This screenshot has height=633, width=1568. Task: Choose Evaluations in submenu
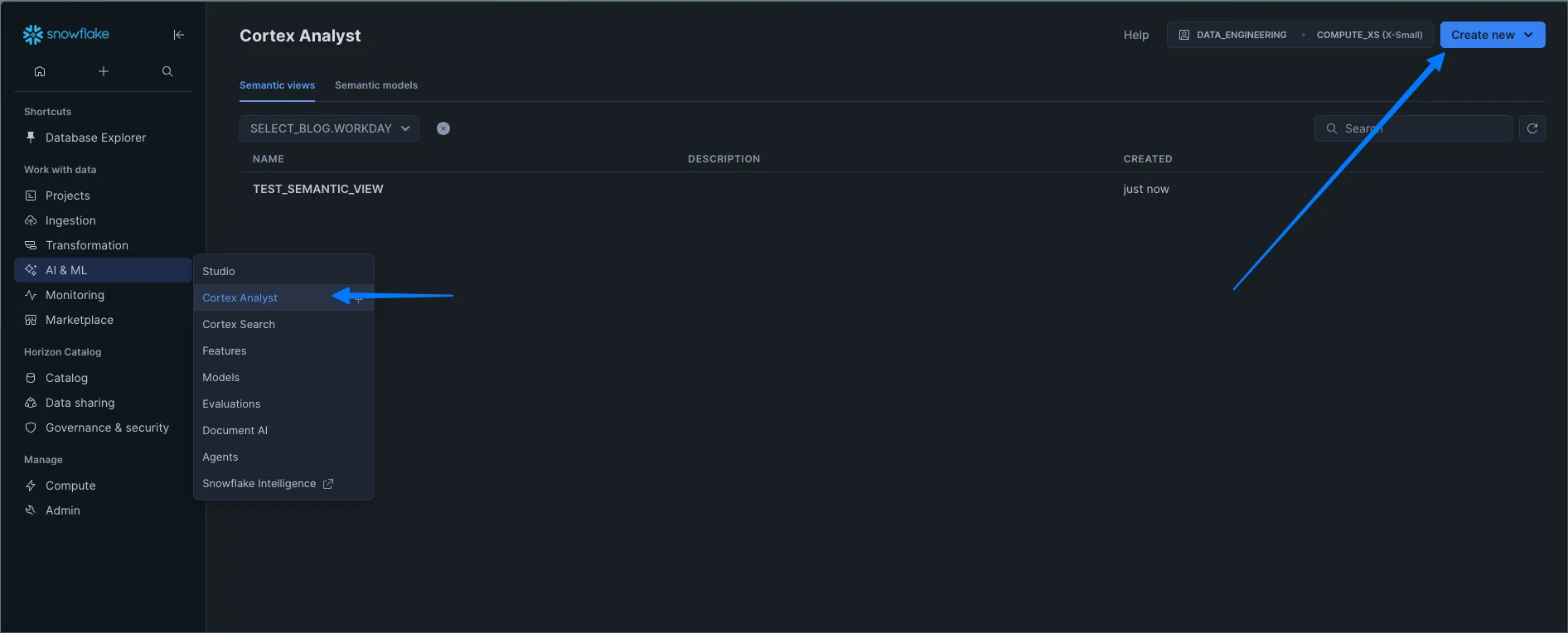[x=283, y=403]
